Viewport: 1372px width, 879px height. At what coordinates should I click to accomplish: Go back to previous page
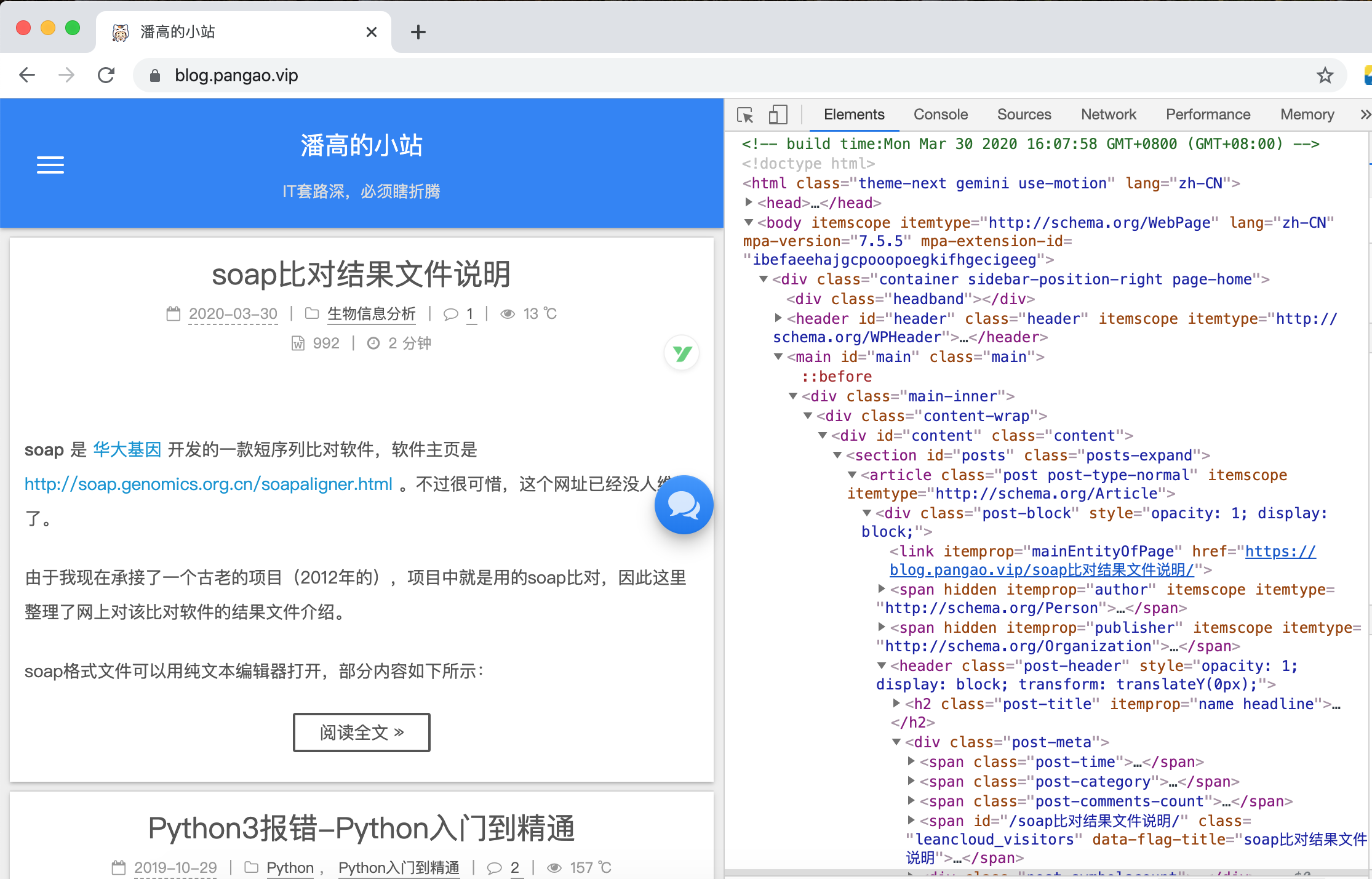(x=28, y=76)
